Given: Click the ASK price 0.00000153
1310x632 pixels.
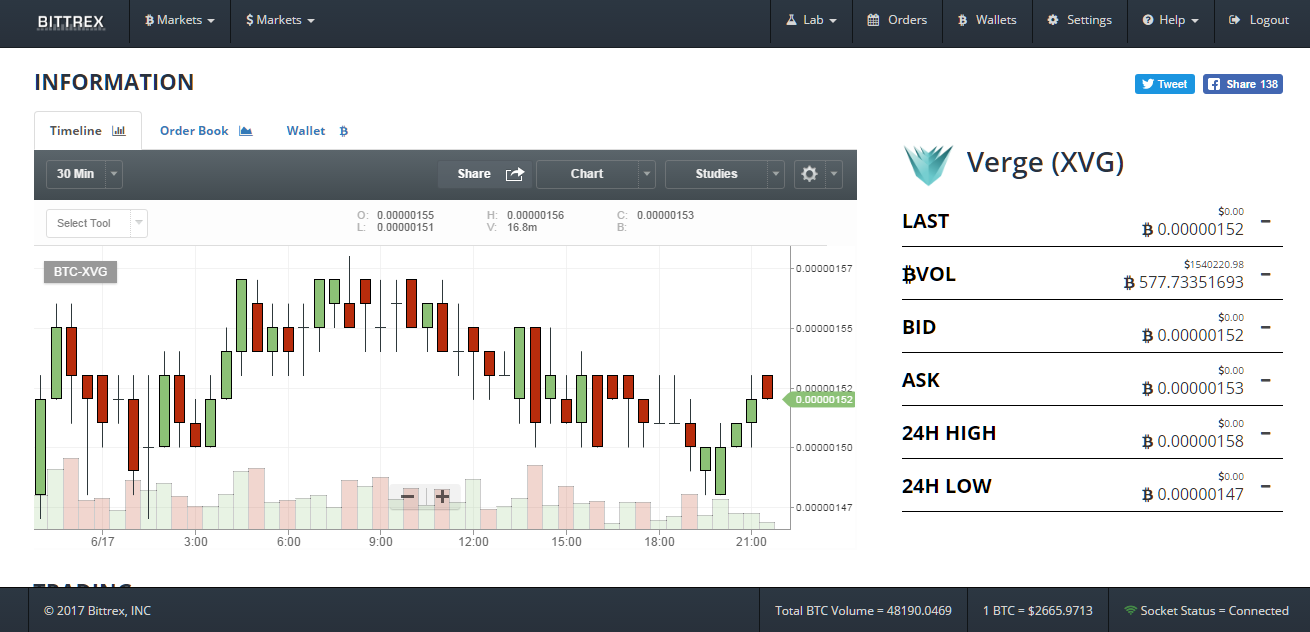Looking at the screenshot, I should click(1193, 389).
